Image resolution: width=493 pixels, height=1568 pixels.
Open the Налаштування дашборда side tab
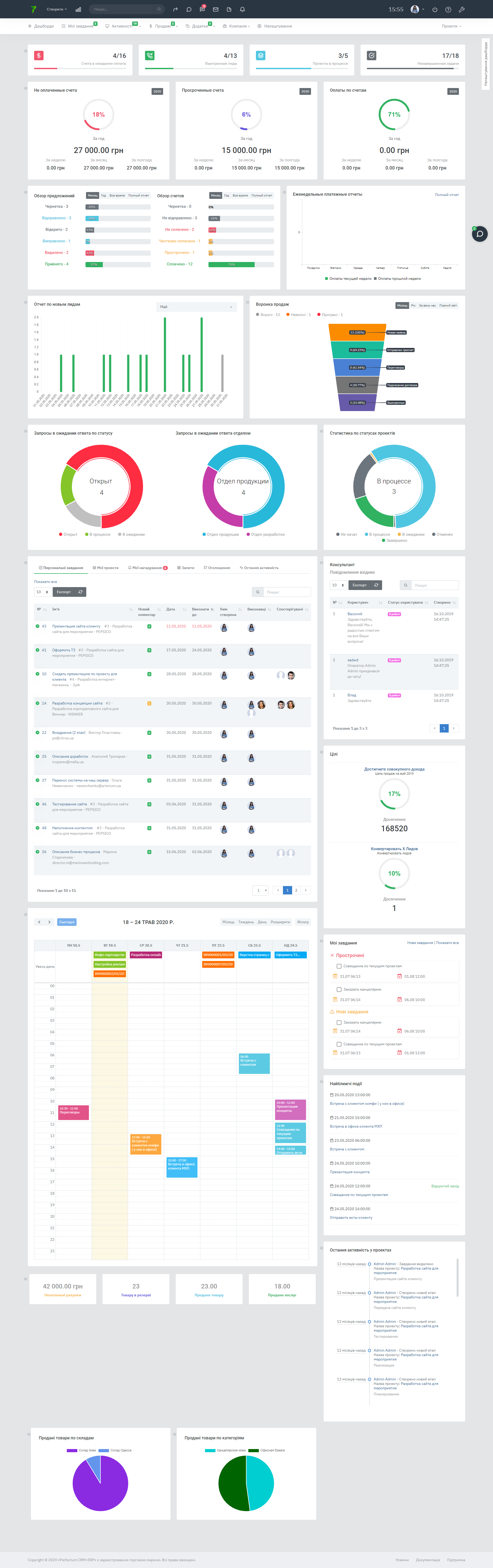pyautogui.click(x=486, y=64)
